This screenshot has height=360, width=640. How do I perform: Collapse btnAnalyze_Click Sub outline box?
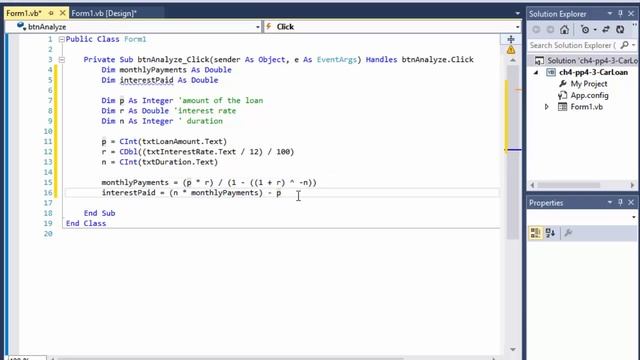click(x=62, y=60)
